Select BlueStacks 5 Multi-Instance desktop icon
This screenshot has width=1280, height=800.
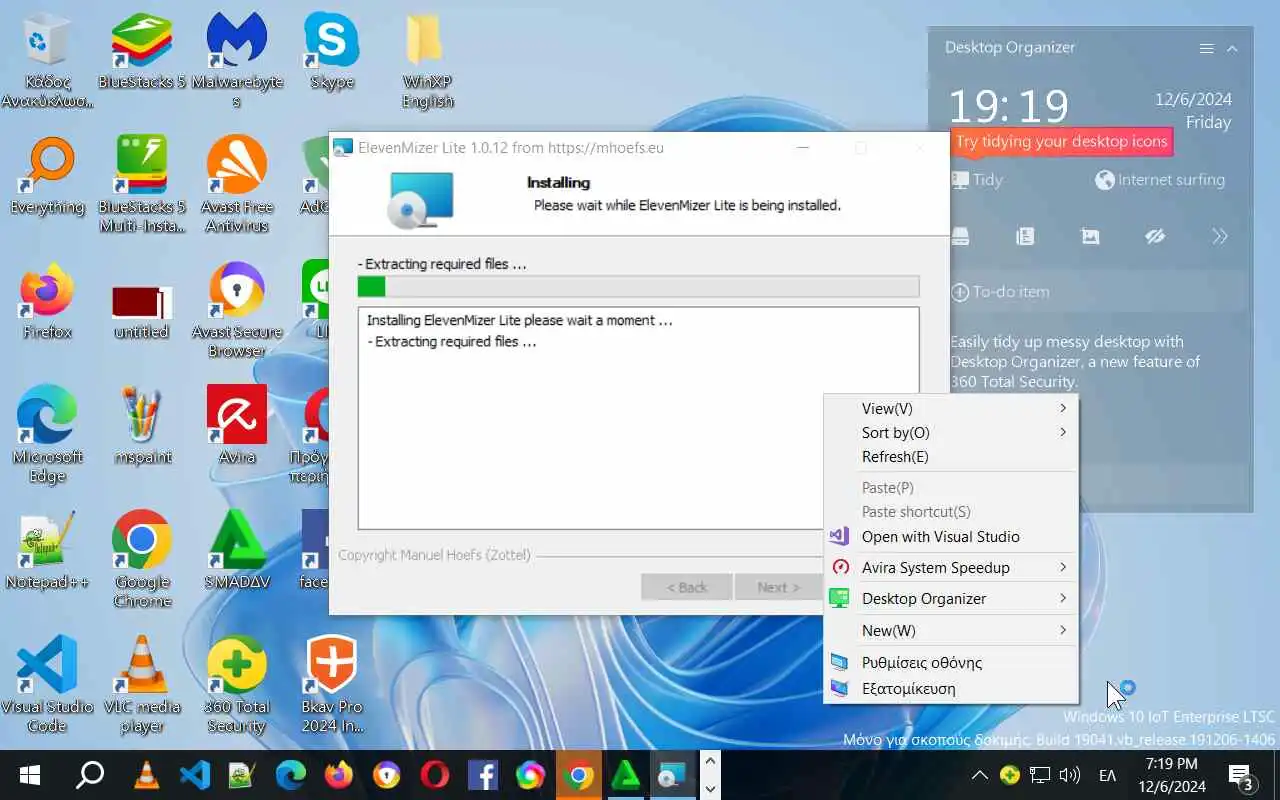[142, 185]
